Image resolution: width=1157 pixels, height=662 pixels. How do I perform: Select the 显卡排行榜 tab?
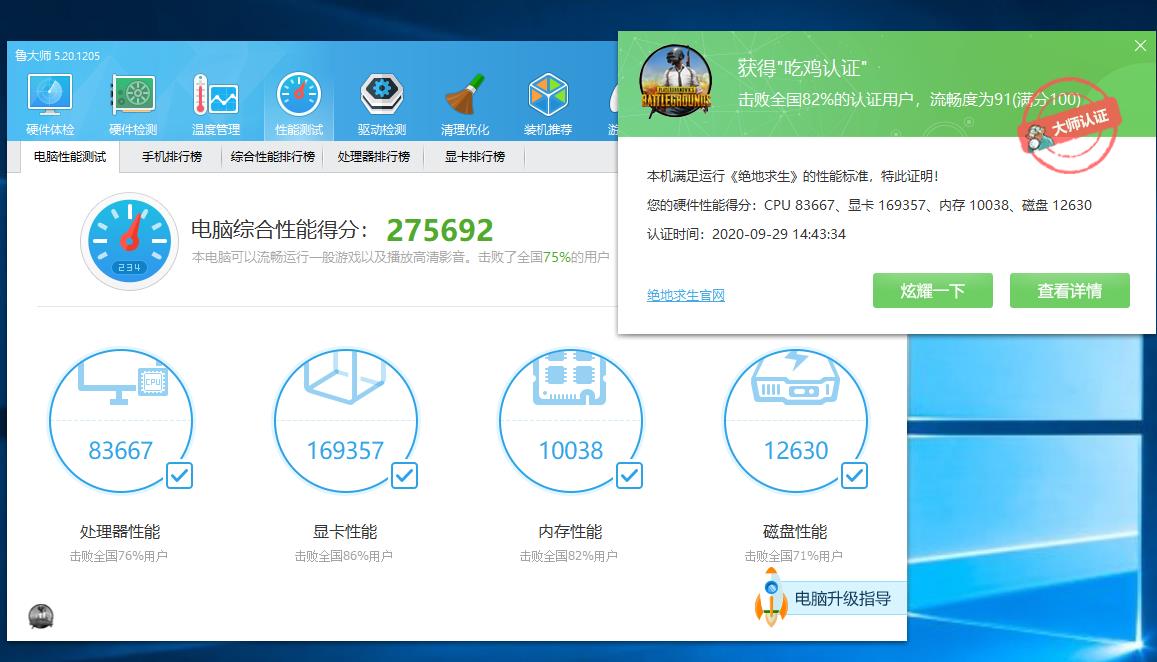(x=474, y=156)
